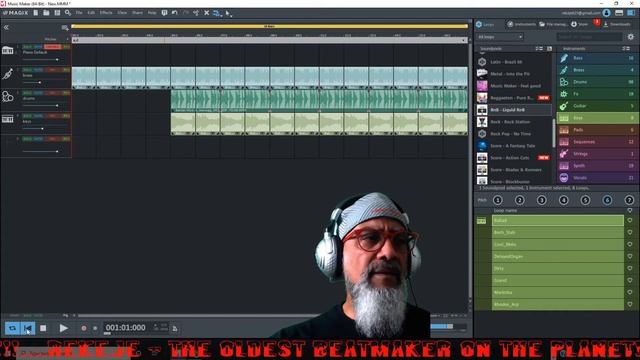Switch to the Store tab
Viewport: 640px width, 360px height.
580,24
